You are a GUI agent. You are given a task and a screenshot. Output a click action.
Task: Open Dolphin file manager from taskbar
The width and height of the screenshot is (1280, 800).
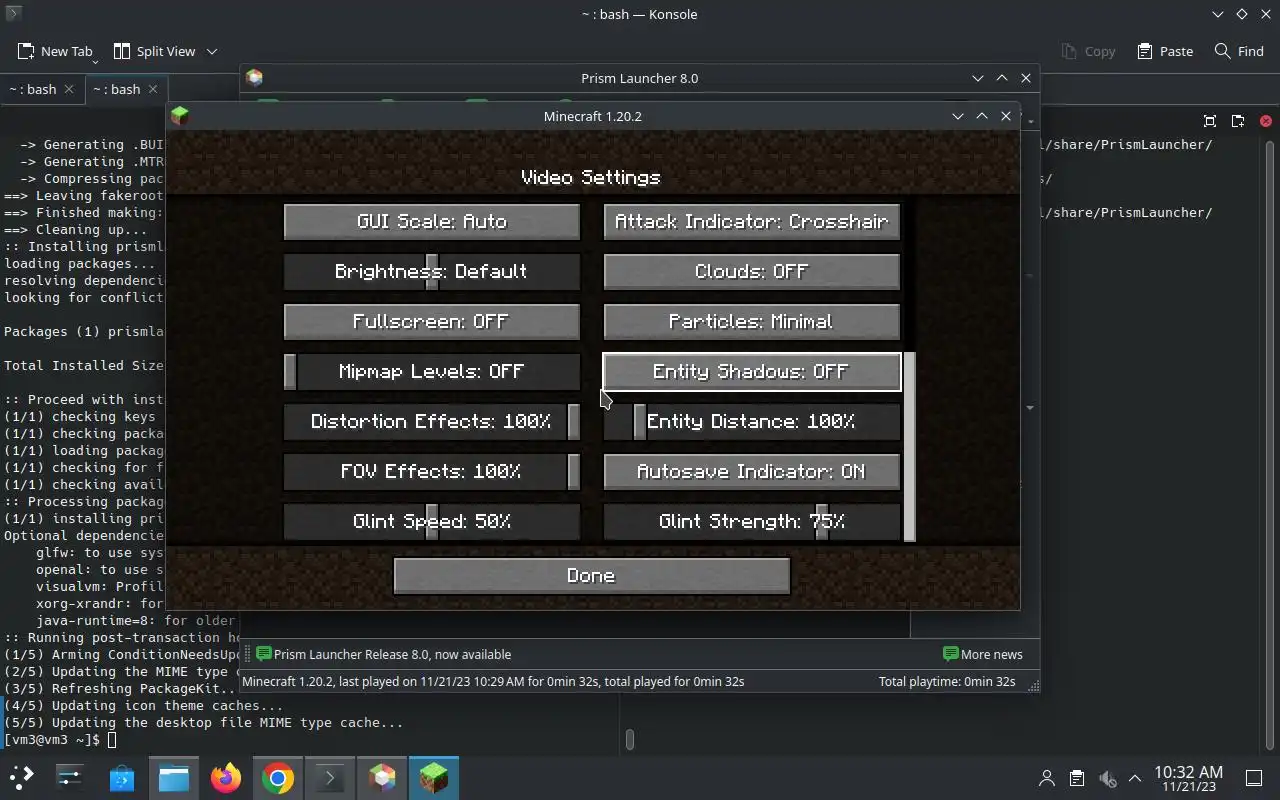coord(174,777)
